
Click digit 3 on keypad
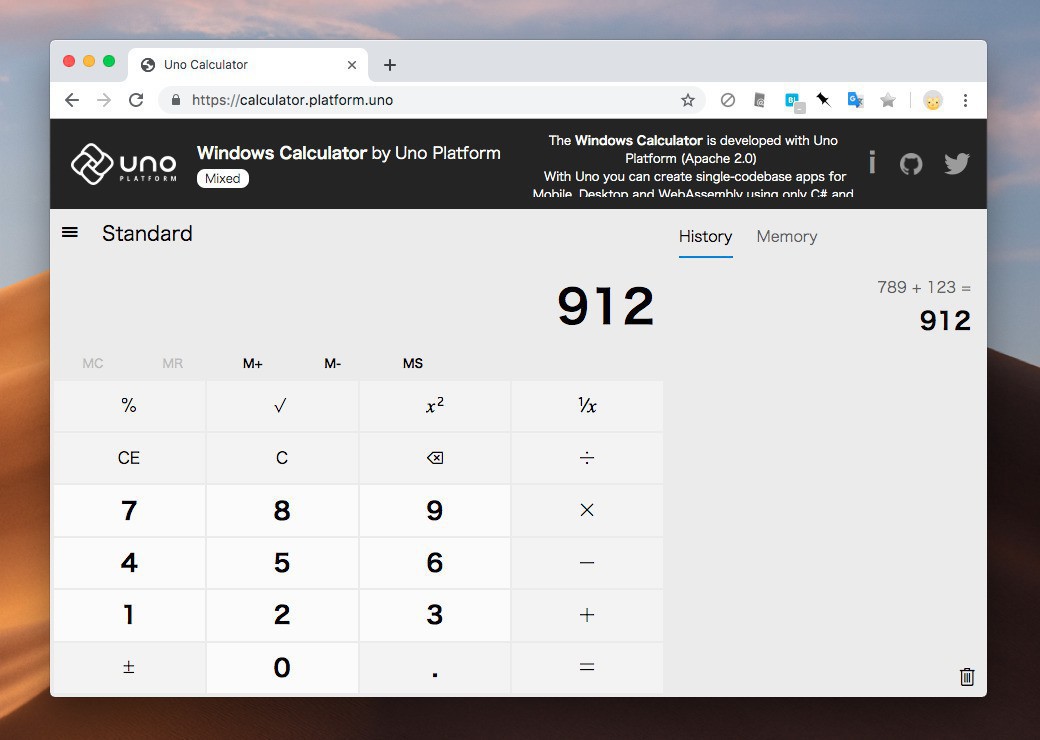click(434, 615)
